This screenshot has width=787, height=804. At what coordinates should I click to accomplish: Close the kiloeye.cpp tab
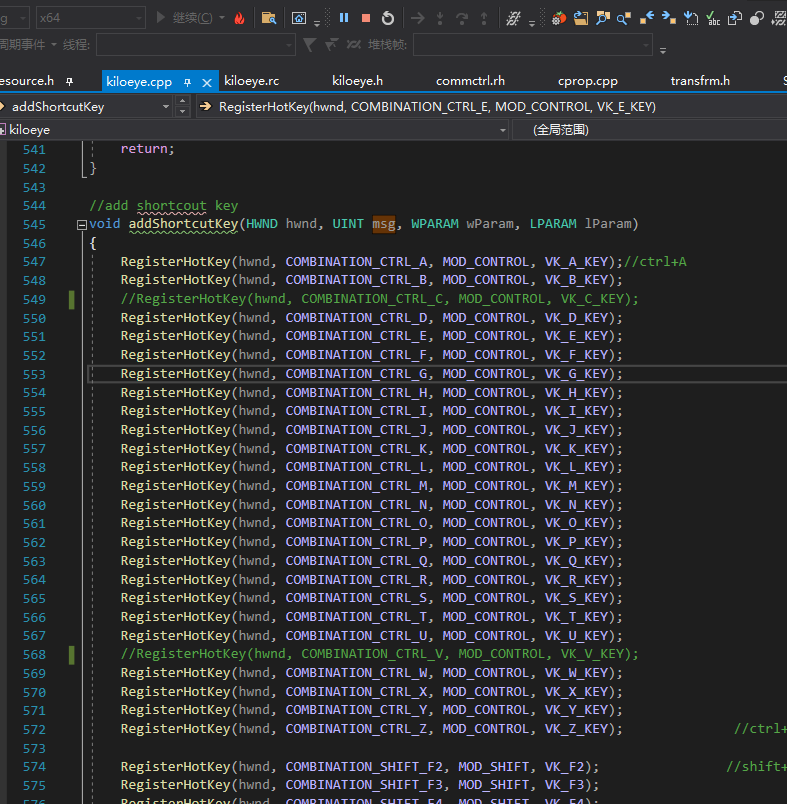(208, 82)
